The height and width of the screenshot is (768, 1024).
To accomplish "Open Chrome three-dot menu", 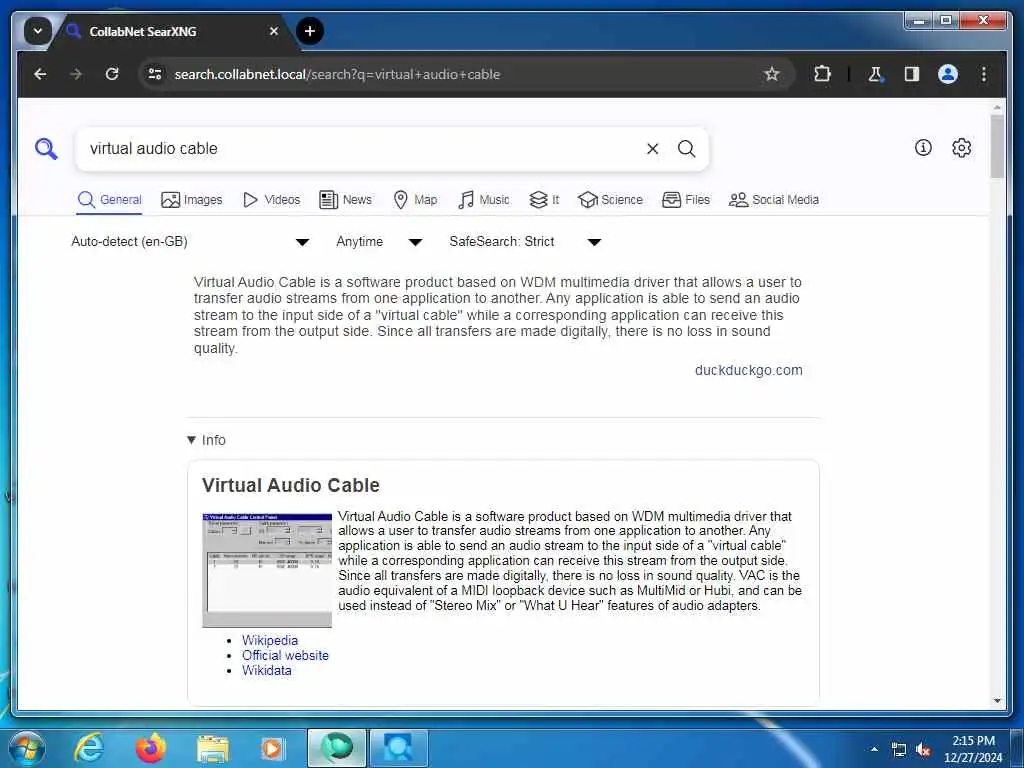I will point(984,74).
